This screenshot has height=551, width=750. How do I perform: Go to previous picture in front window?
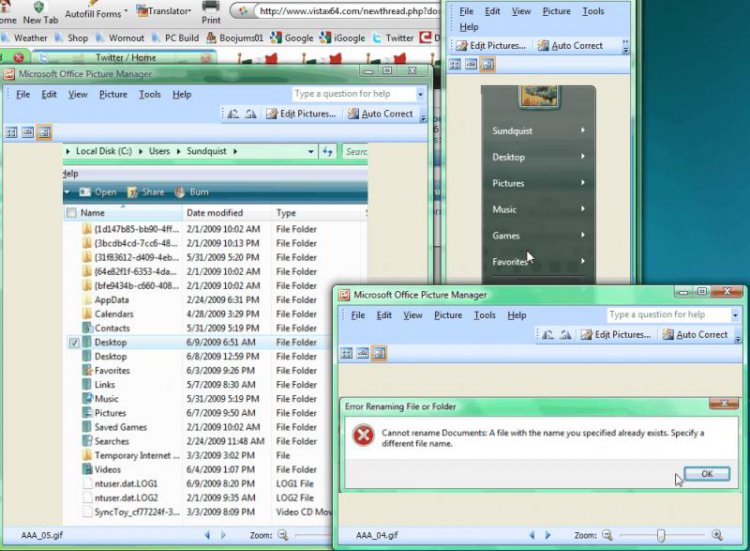(x=532, y=535)
